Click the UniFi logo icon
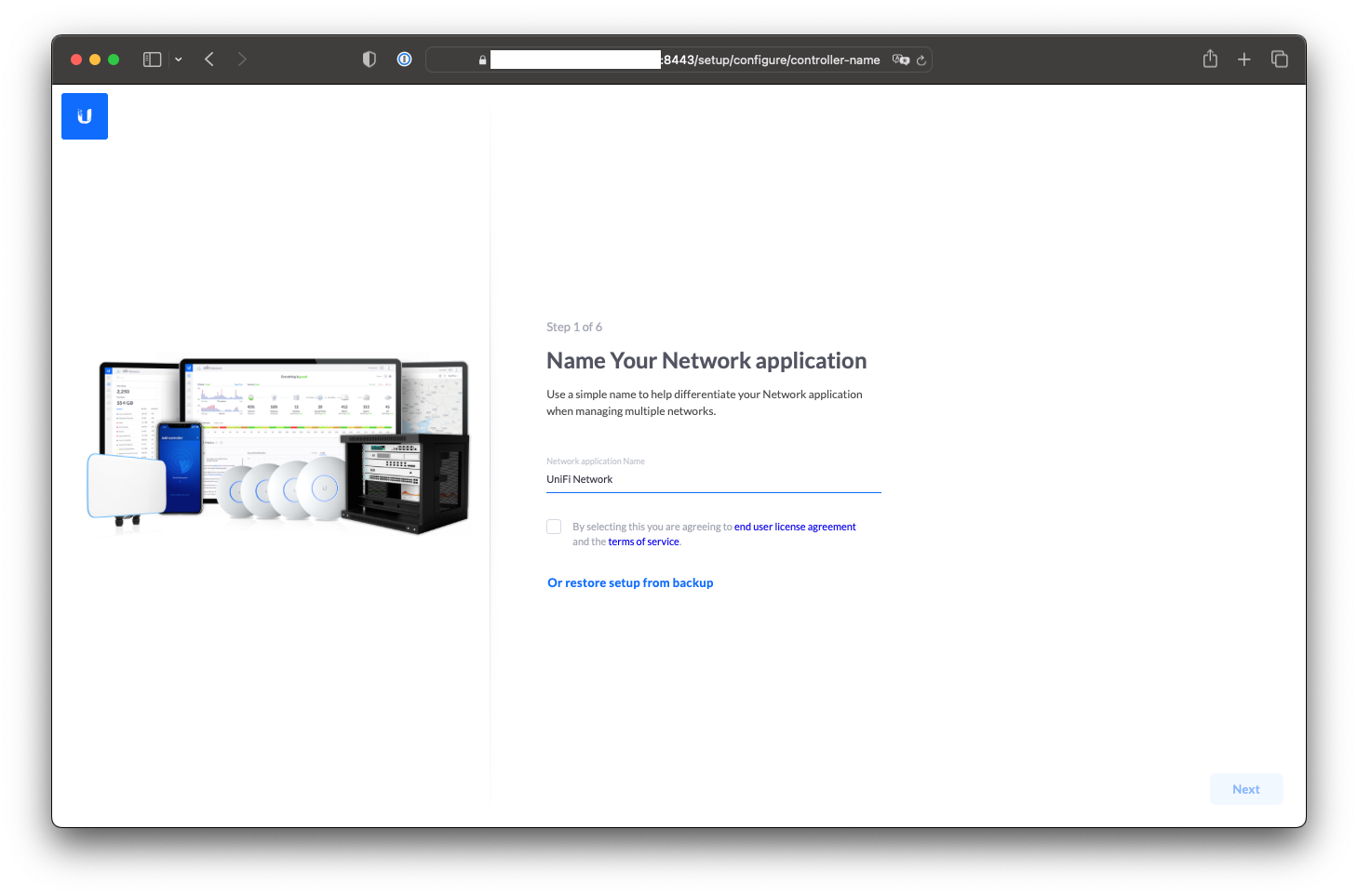The height and width of the screenshot is (896, 1358). 85,116
